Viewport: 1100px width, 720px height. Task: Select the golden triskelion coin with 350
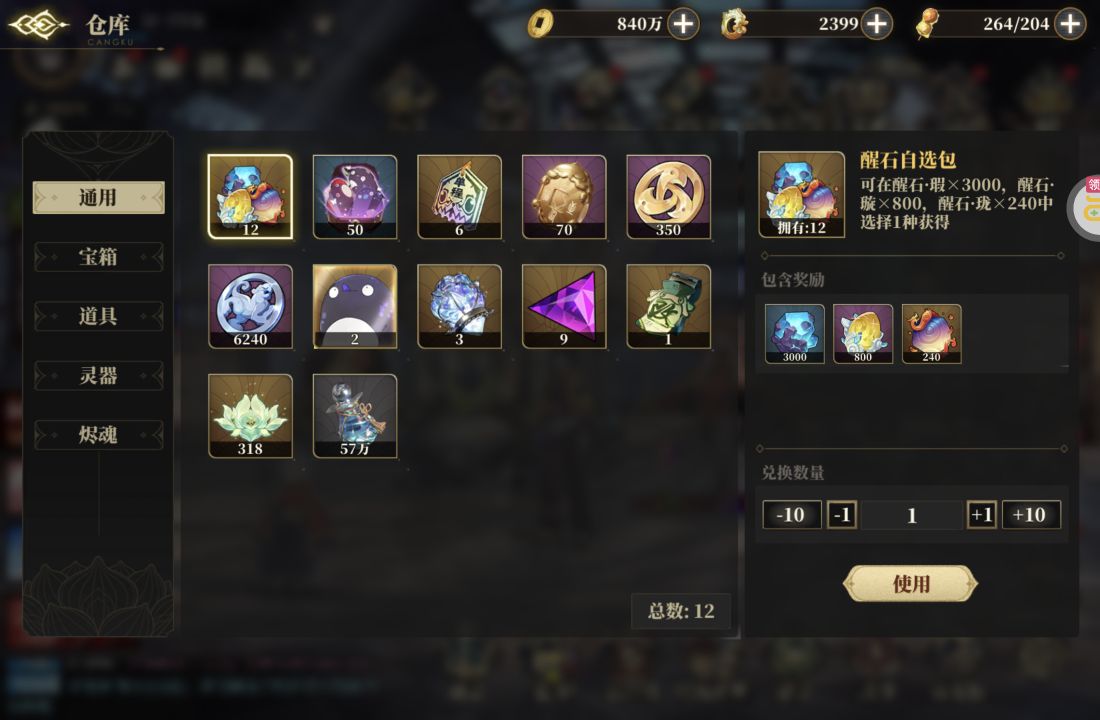(x=669, y=196)
